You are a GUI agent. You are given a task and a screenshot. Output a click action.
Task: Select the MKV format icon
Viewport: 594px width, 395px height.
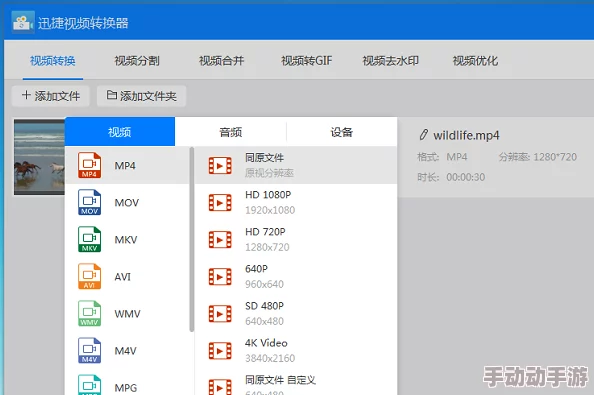[89, 239]
